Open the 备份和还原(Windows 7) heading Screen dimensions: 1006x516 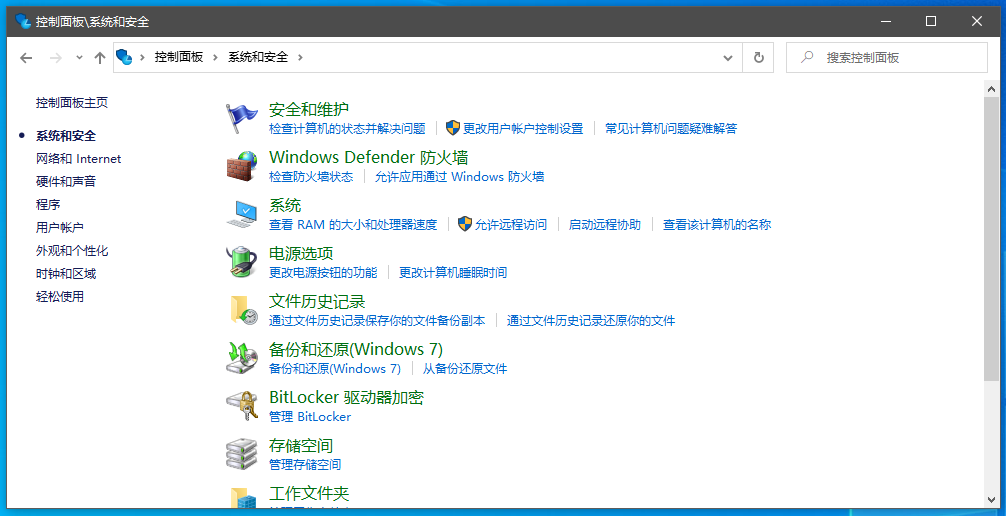pyautogui.click(x=355, y=349)
